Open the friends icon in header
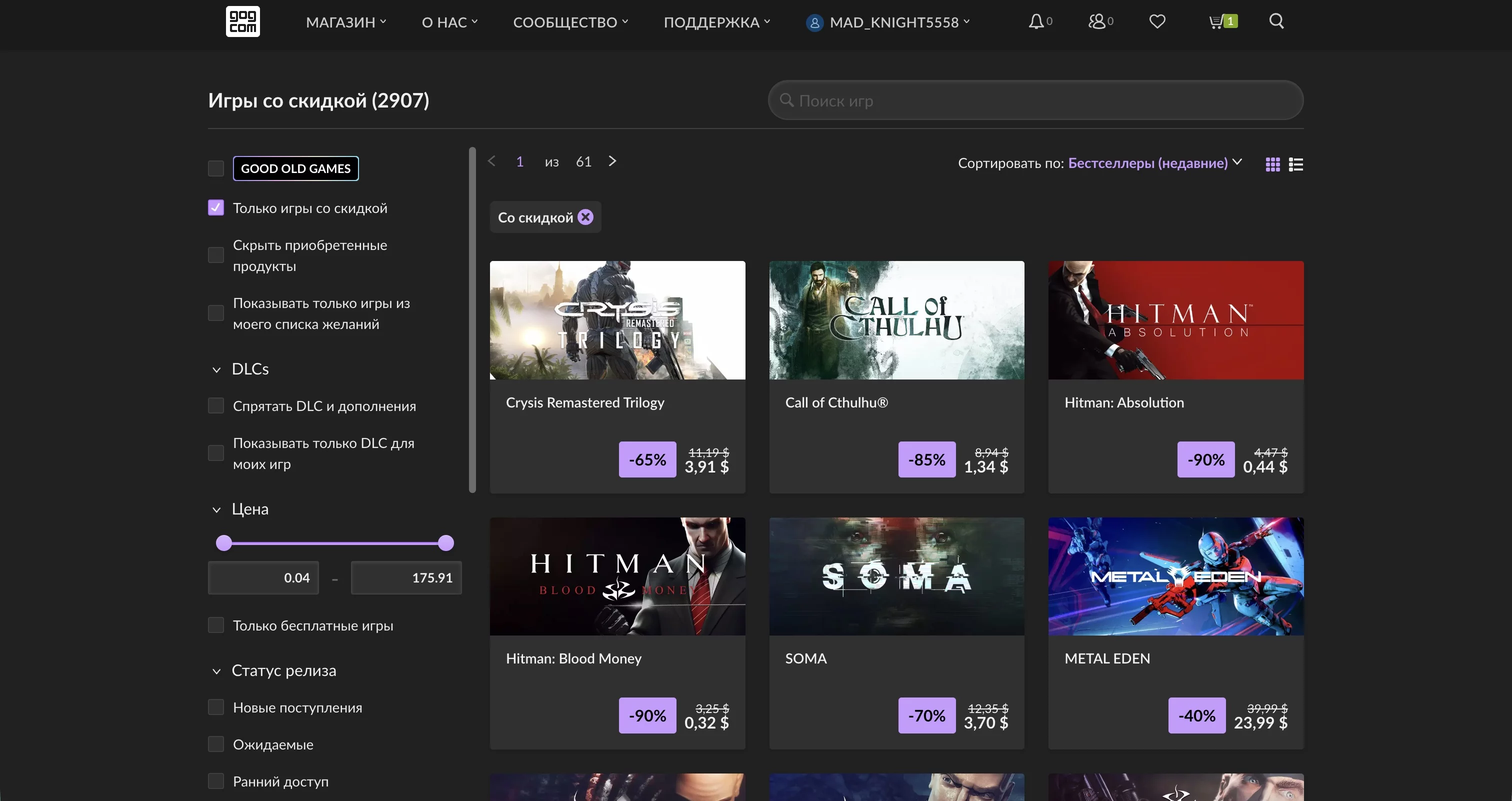This screenshot has width=1512, height=801. pos(1096,21)
